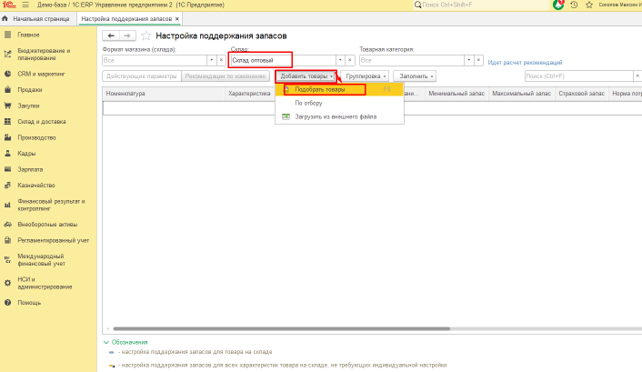The height and width of the screenshot is (372, 642).
Task: Open CRM и маркетинг section
Action: [41, 74]
